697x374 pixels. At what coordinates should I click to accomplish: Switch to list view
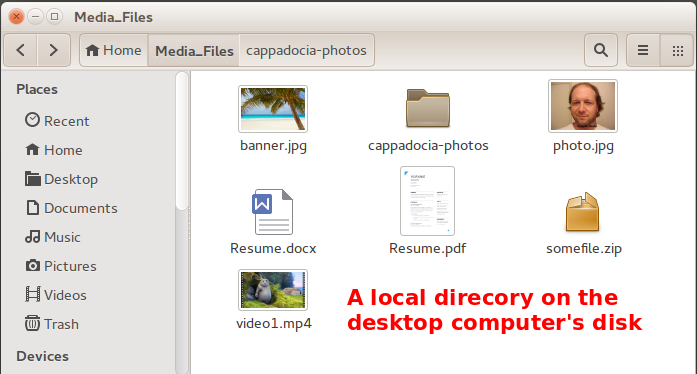tap(643, 50)
